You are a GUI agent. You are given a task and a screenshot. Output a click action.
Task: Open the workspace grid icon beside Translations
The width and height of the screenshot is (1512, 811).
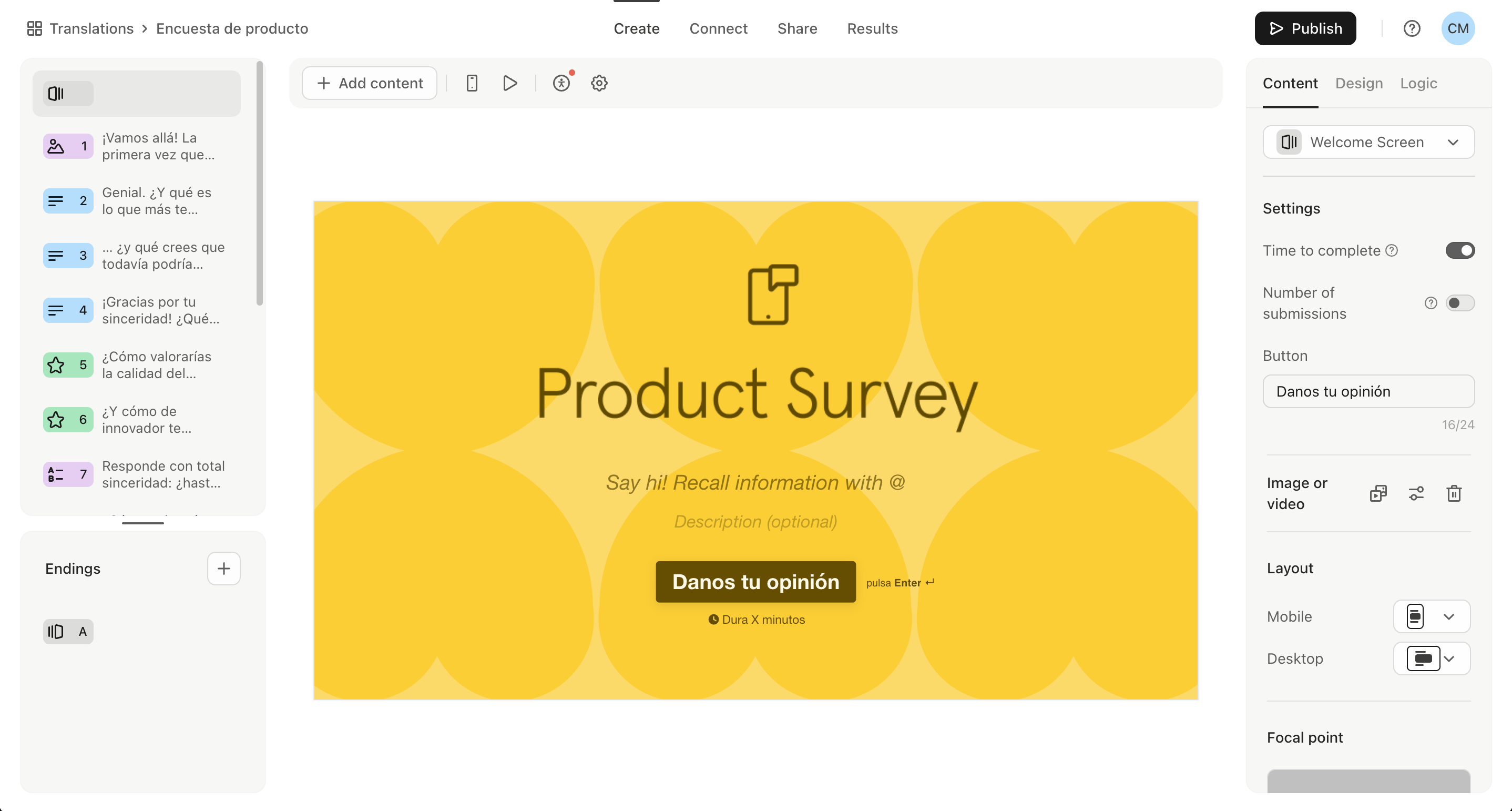click(35, 28)
